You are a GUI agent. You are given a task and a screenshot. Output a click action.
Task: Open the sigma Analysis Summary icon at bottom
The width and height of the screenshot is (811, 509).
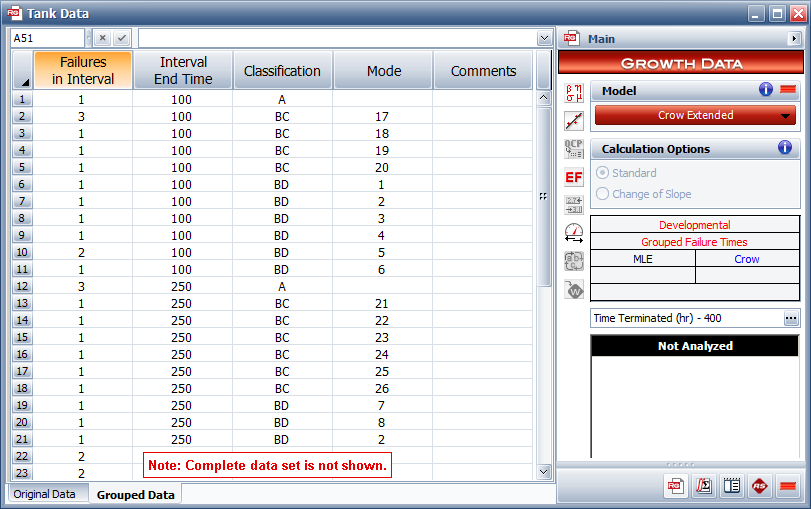click(x=703, y=486)
